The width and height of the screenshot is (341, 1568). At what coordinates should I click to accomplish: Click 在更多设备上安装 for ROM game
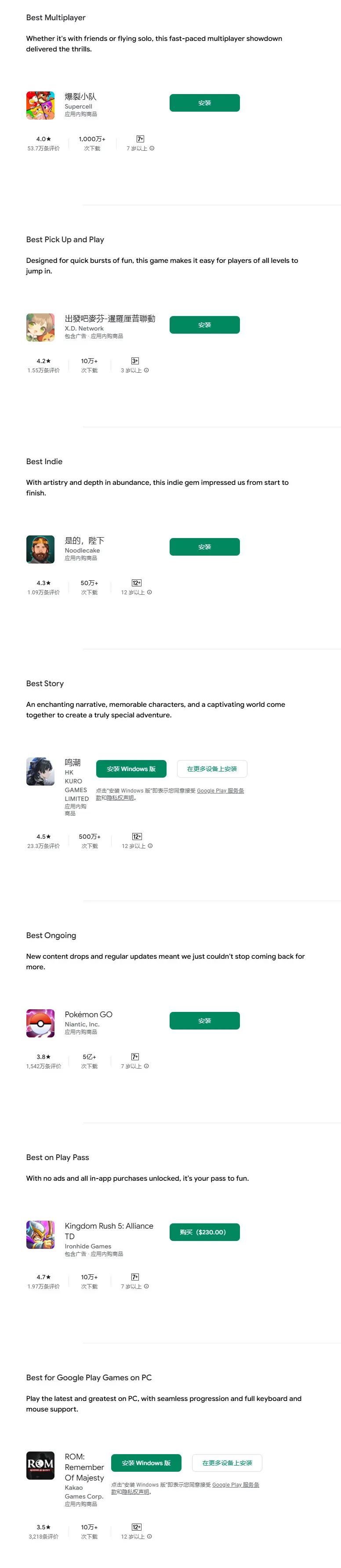click(x=226, y=1462)
